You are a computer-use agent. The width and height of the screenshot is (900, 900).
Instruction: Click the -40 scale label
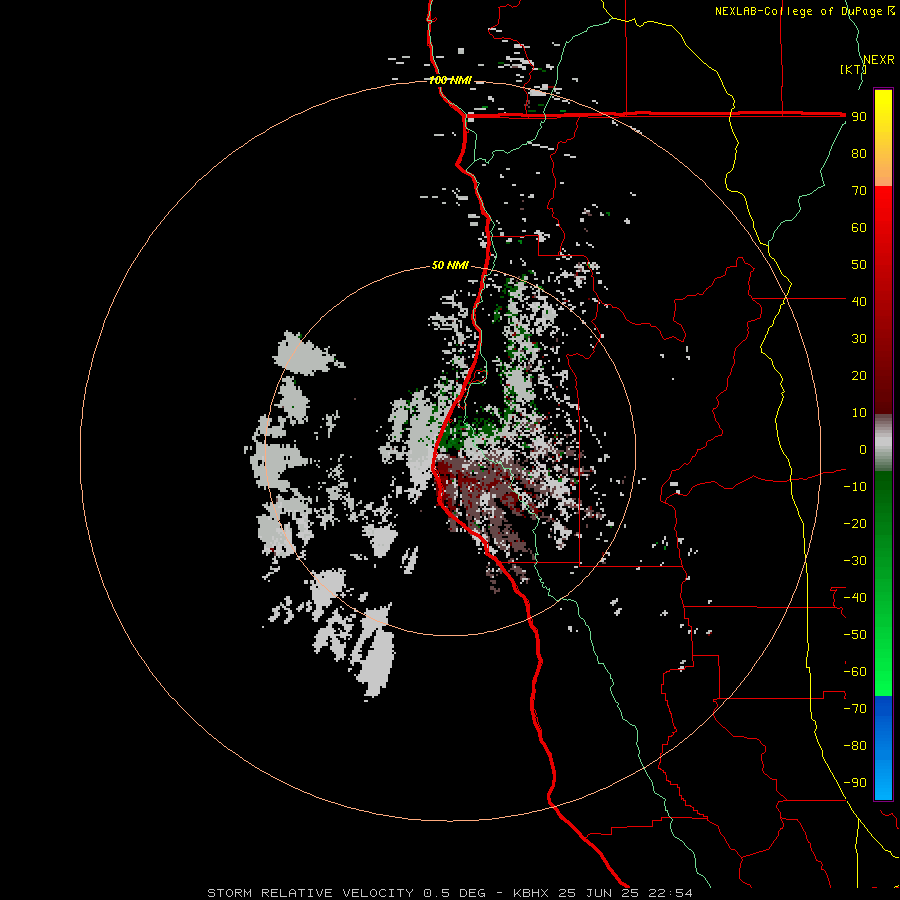[855, 598]
